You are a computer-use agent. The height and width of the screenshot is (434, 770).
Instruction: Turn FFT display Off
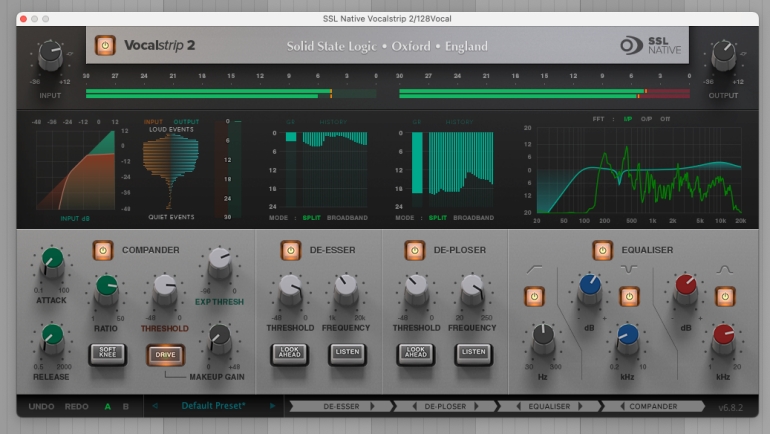665,119
